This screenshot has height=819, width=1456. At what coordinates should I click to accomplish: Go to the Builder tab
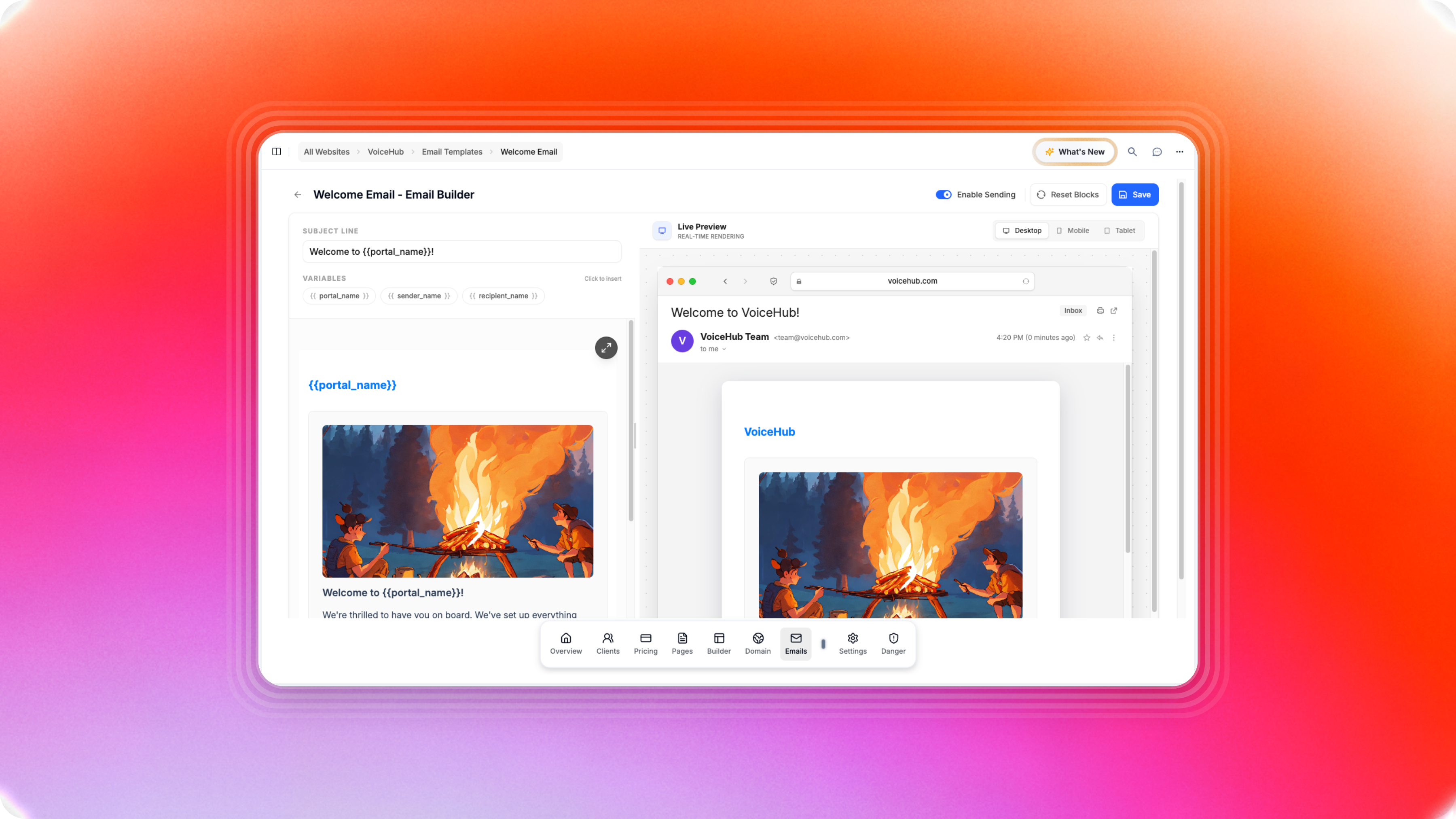718,643
